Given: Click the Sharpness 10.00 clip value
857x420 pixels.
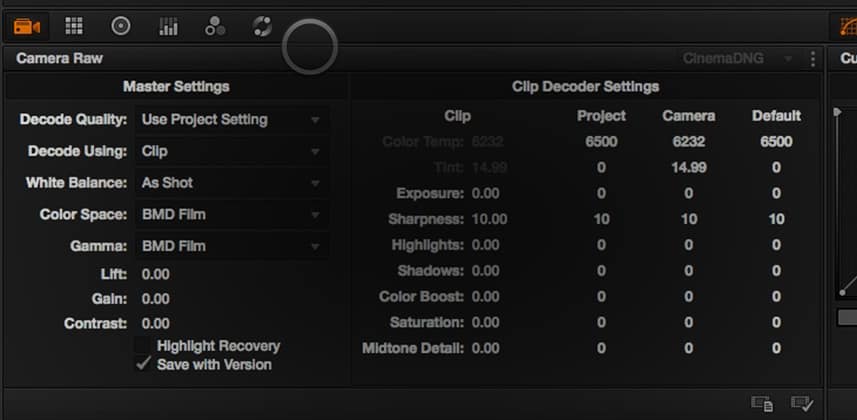Looking at the screenshot, I should tap(489, 219).
